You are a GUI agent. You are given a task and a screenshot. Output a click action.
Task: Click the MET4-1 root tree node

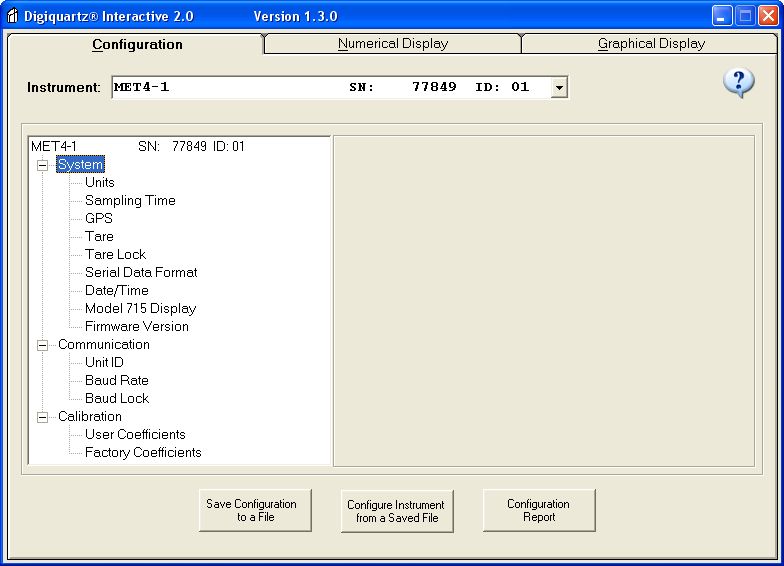point(138,146)
